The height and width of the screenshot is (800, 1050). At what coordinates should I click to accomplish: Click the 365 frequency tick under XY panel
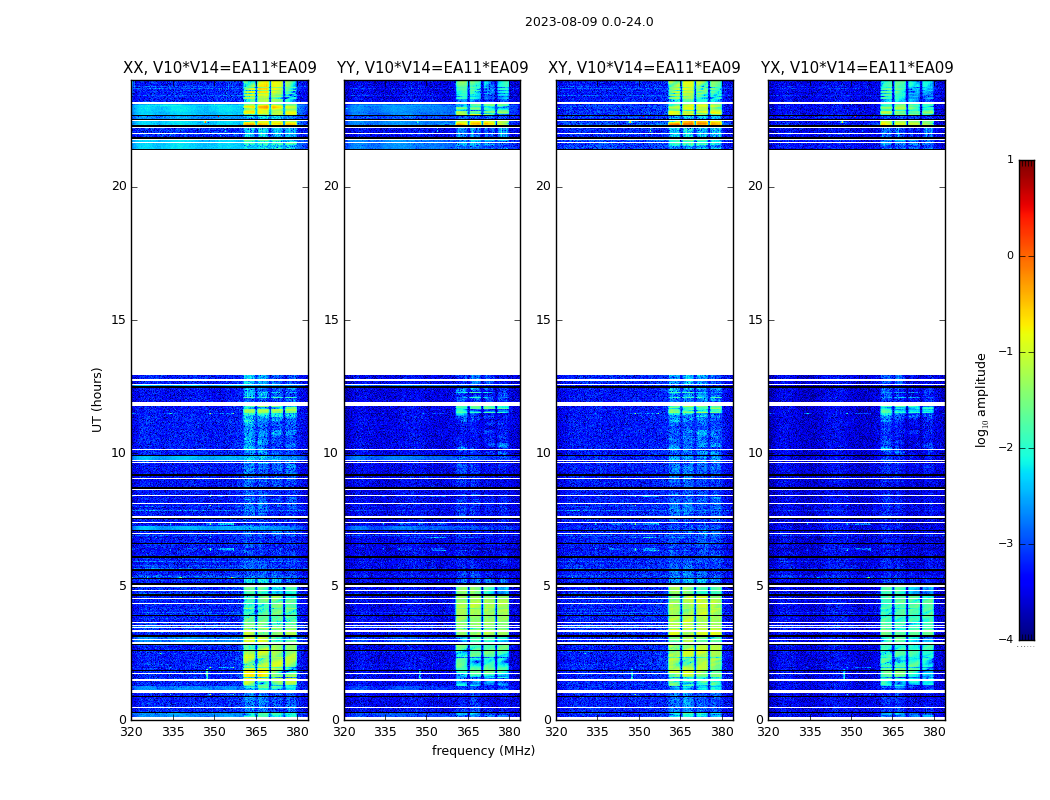(680, 731)
